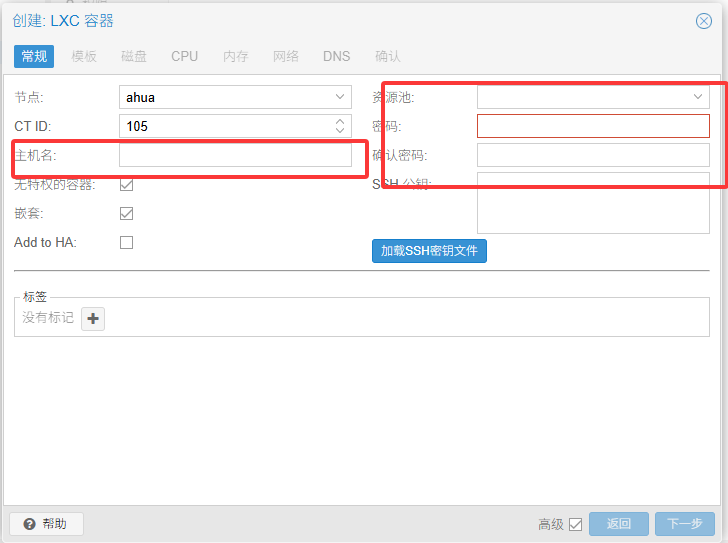Increase CT ID with up arrow
The width and height of the screenshot is (728, 543).
click(x=340, y=121)
